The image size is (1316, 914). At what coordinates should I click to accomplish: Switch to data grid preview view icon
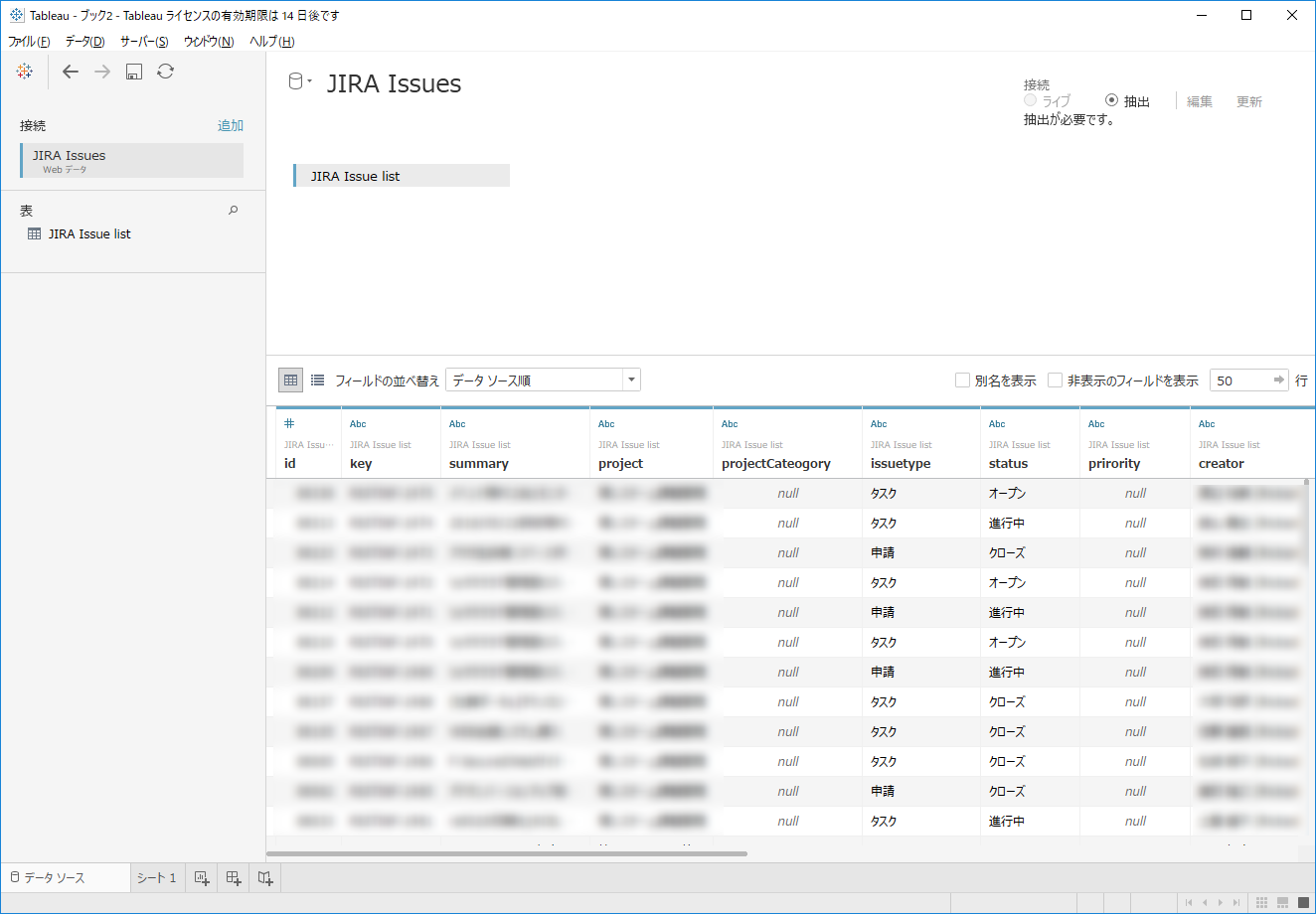point(291,380)
